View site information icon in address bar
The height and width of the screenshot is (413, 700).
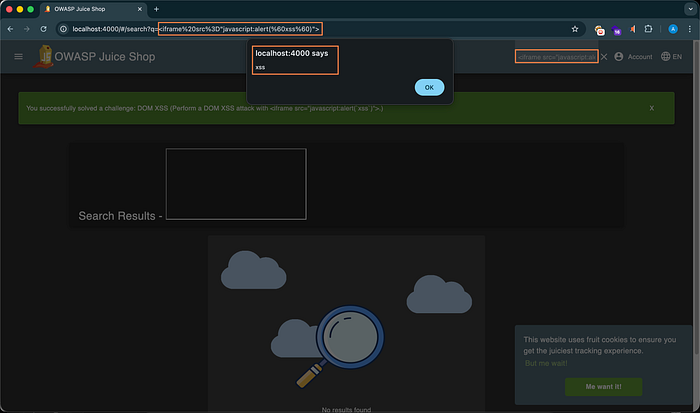click(63, 29)
